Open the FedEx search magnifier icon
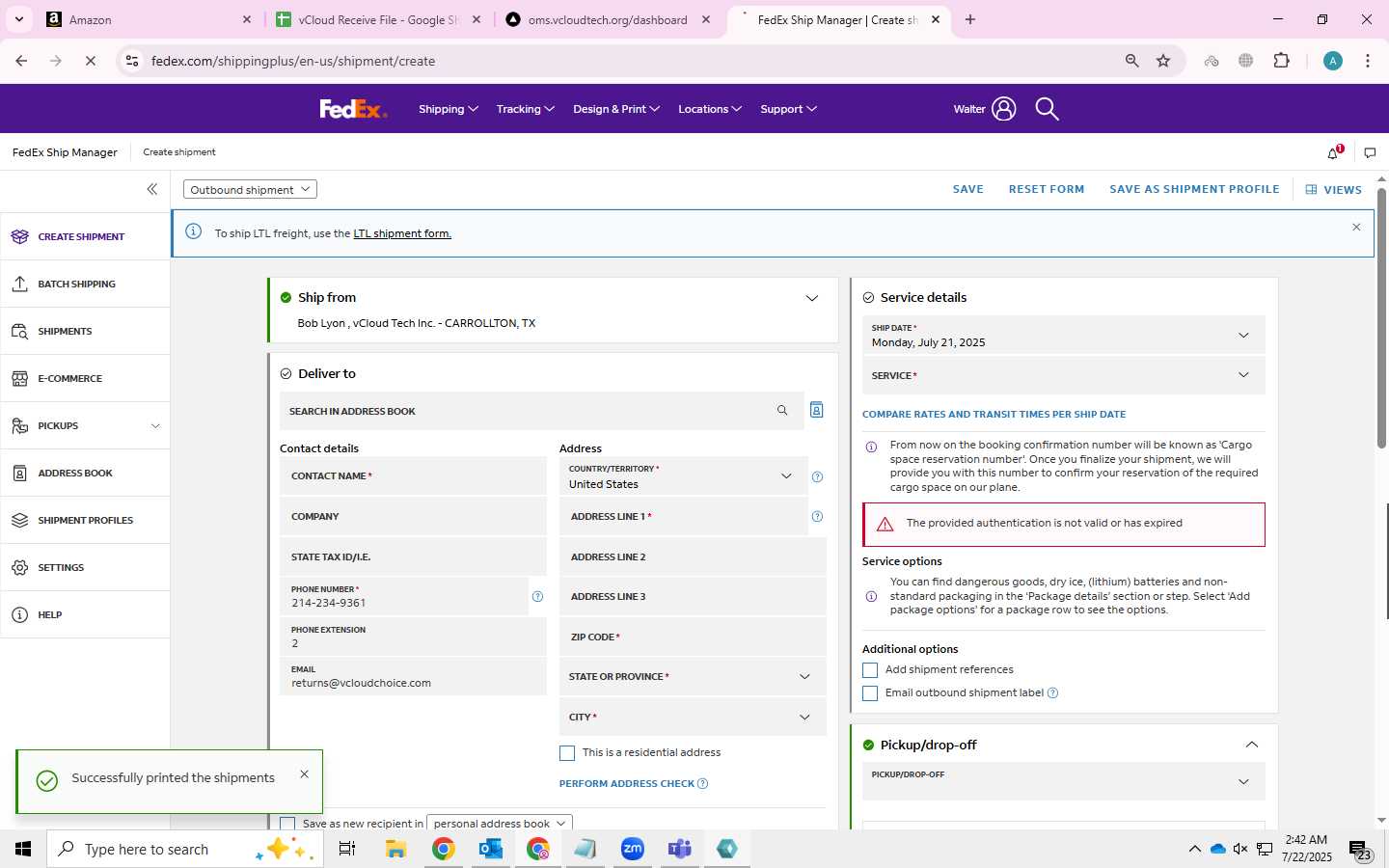Image resolution: width=1389 pixels, height=868 pixels. tap(1047, 109)
